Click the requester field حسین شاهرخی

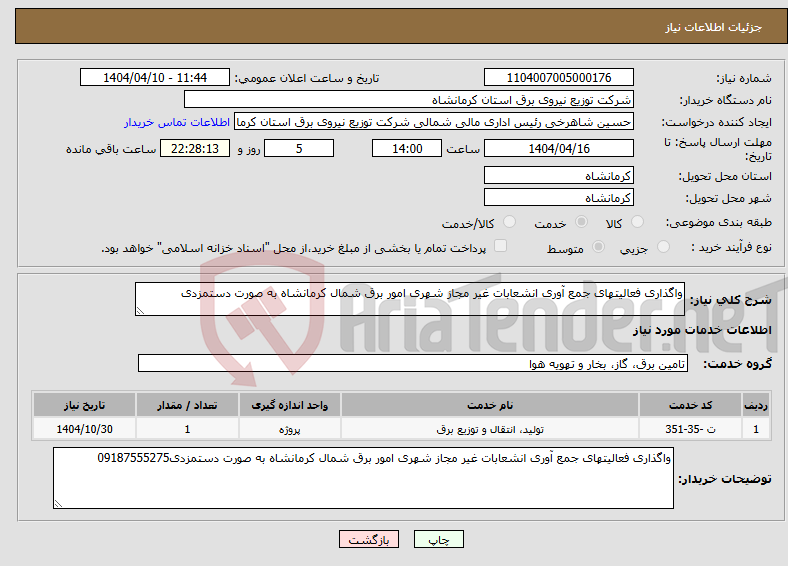[434, 122]
